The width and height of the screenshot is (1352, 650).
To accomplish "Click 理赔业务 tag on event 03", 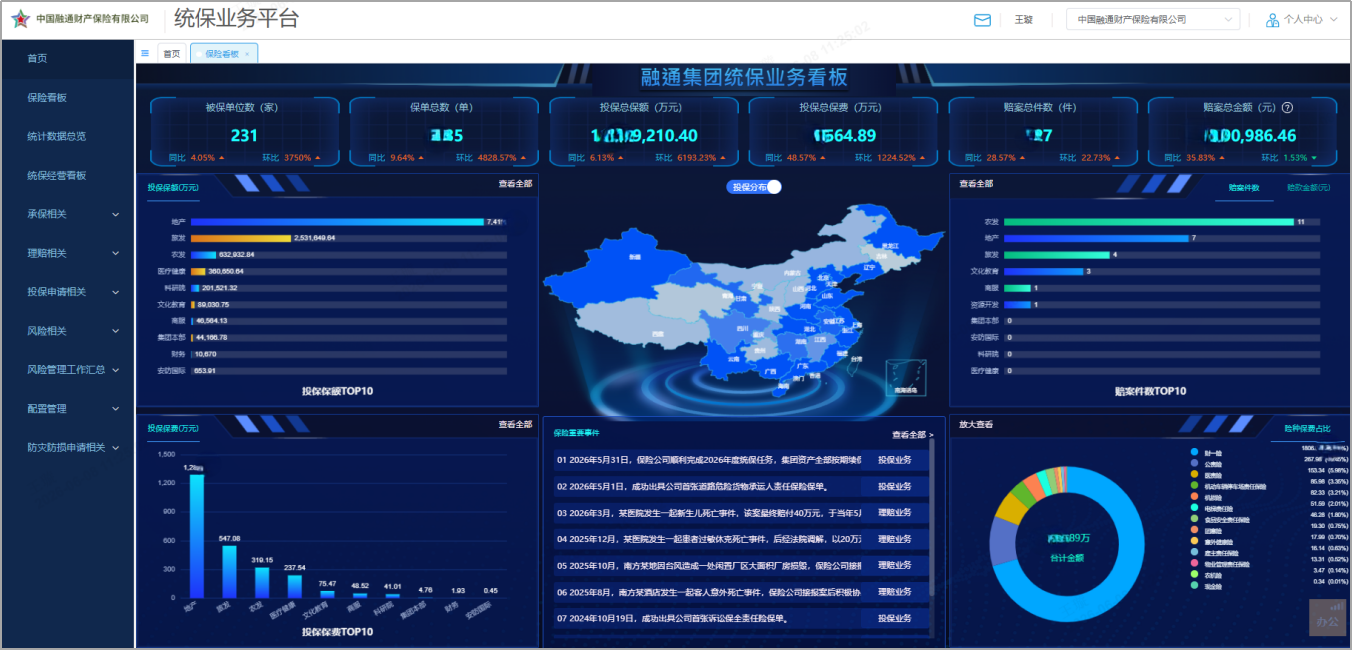I will (895, 513).
